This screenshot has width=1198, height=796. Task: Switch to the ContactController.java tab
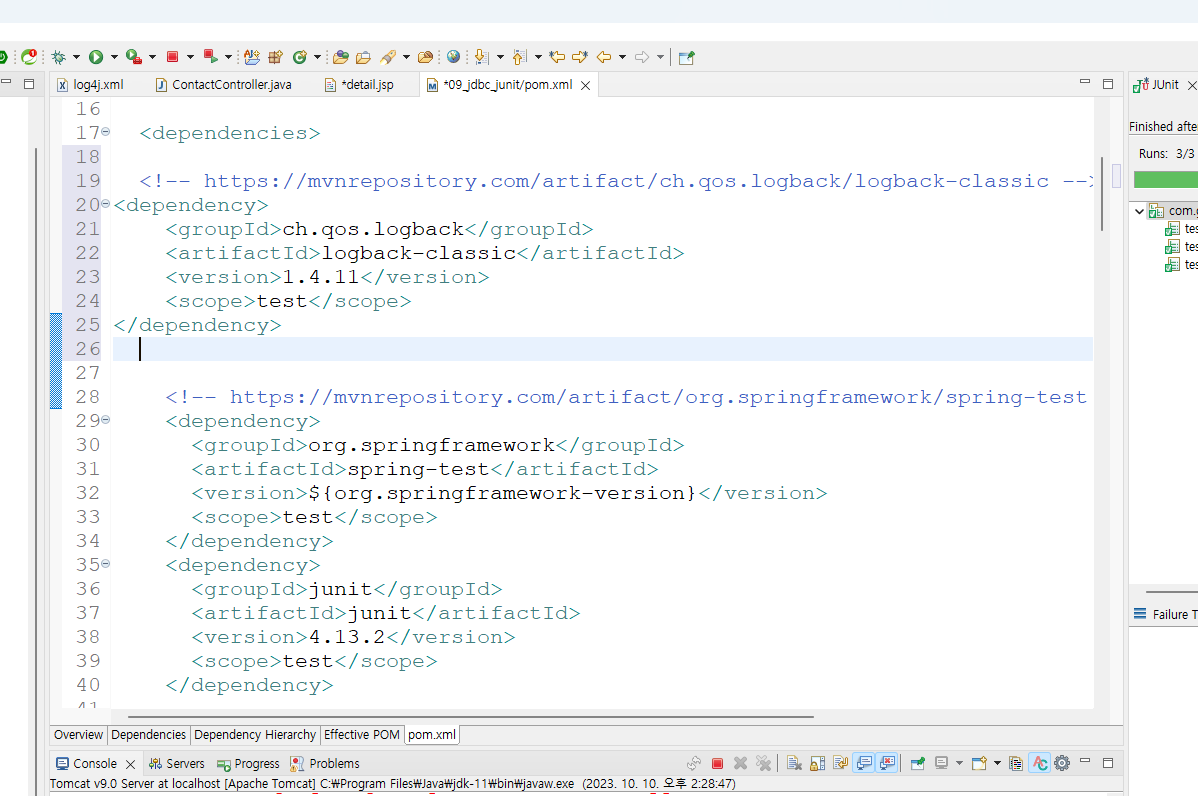223,85
